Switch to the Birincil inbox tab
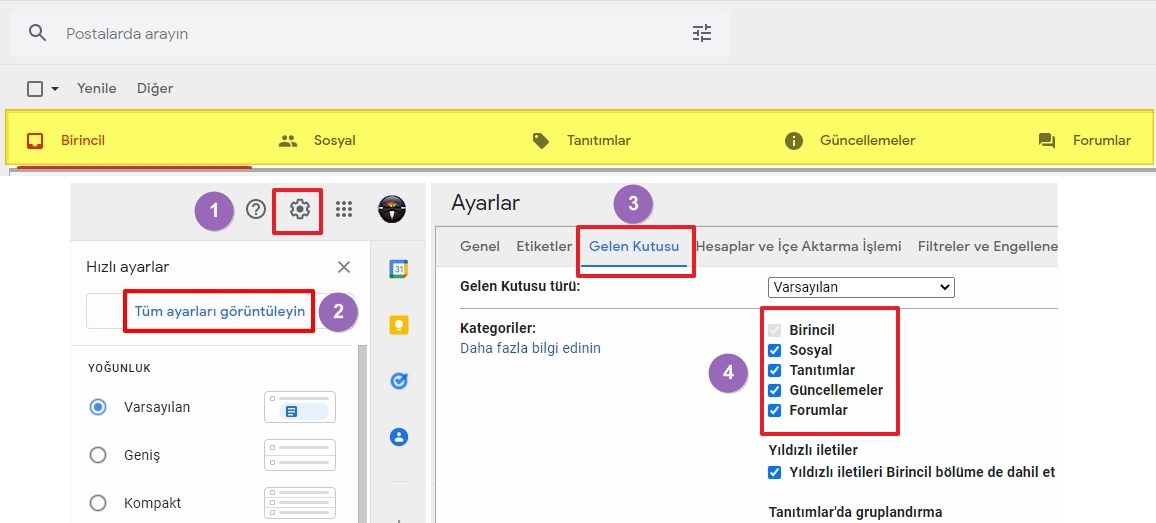 click(134, 140)
